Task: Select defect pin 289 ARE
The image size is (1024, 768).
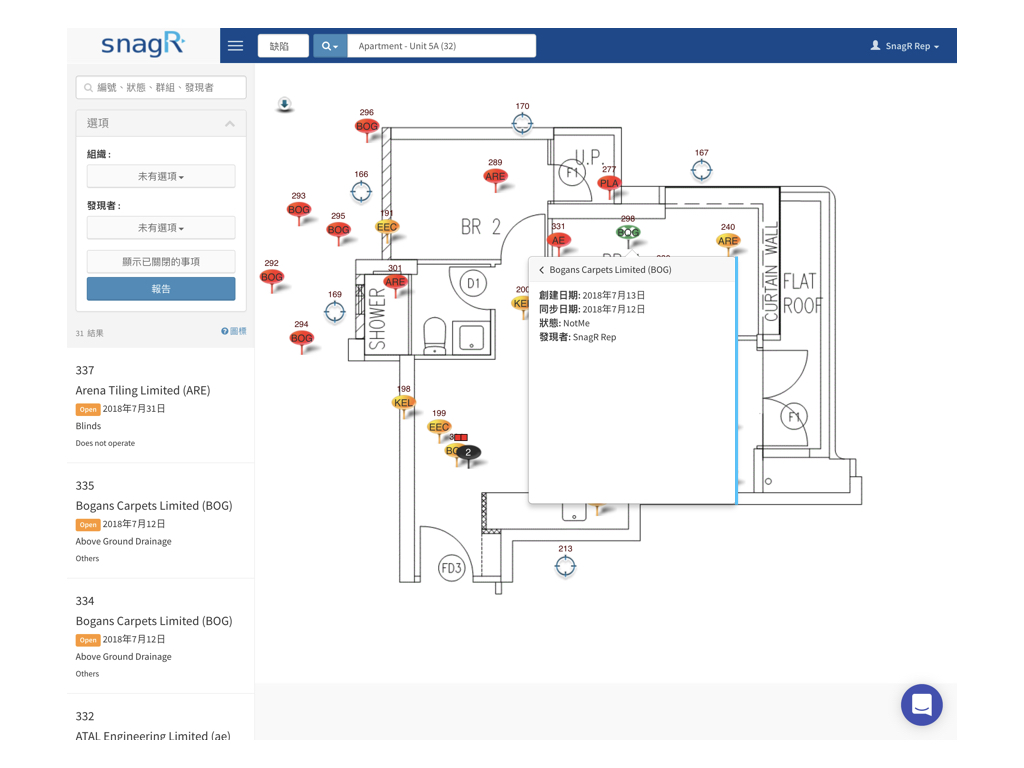Action: (x=495, y=176)
